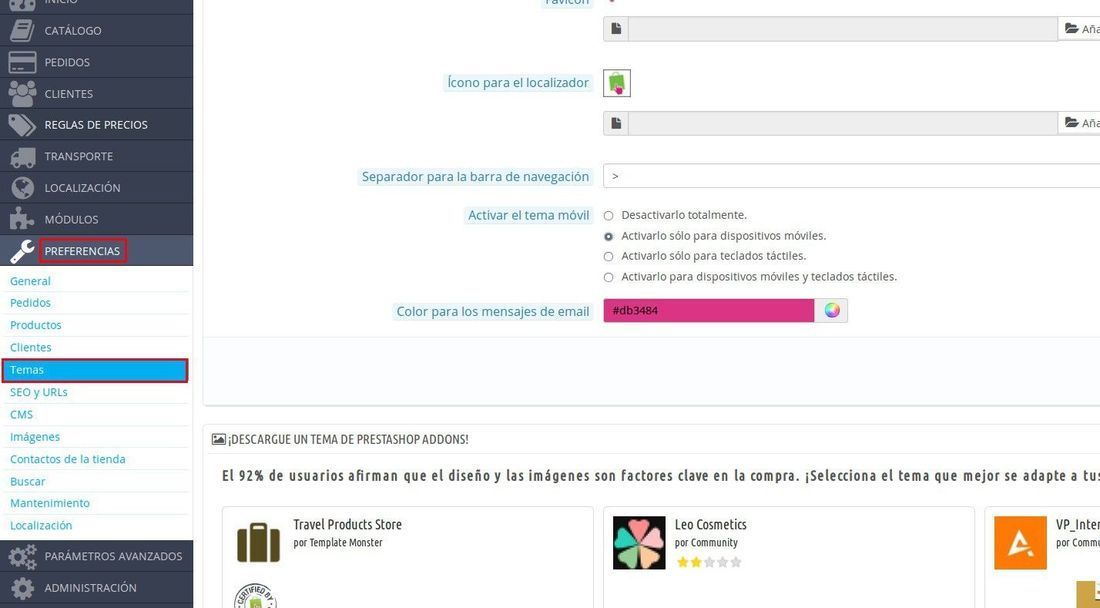Open the Clientes people icon
This screenshot has height=608, width=1100.
[22, 93]
